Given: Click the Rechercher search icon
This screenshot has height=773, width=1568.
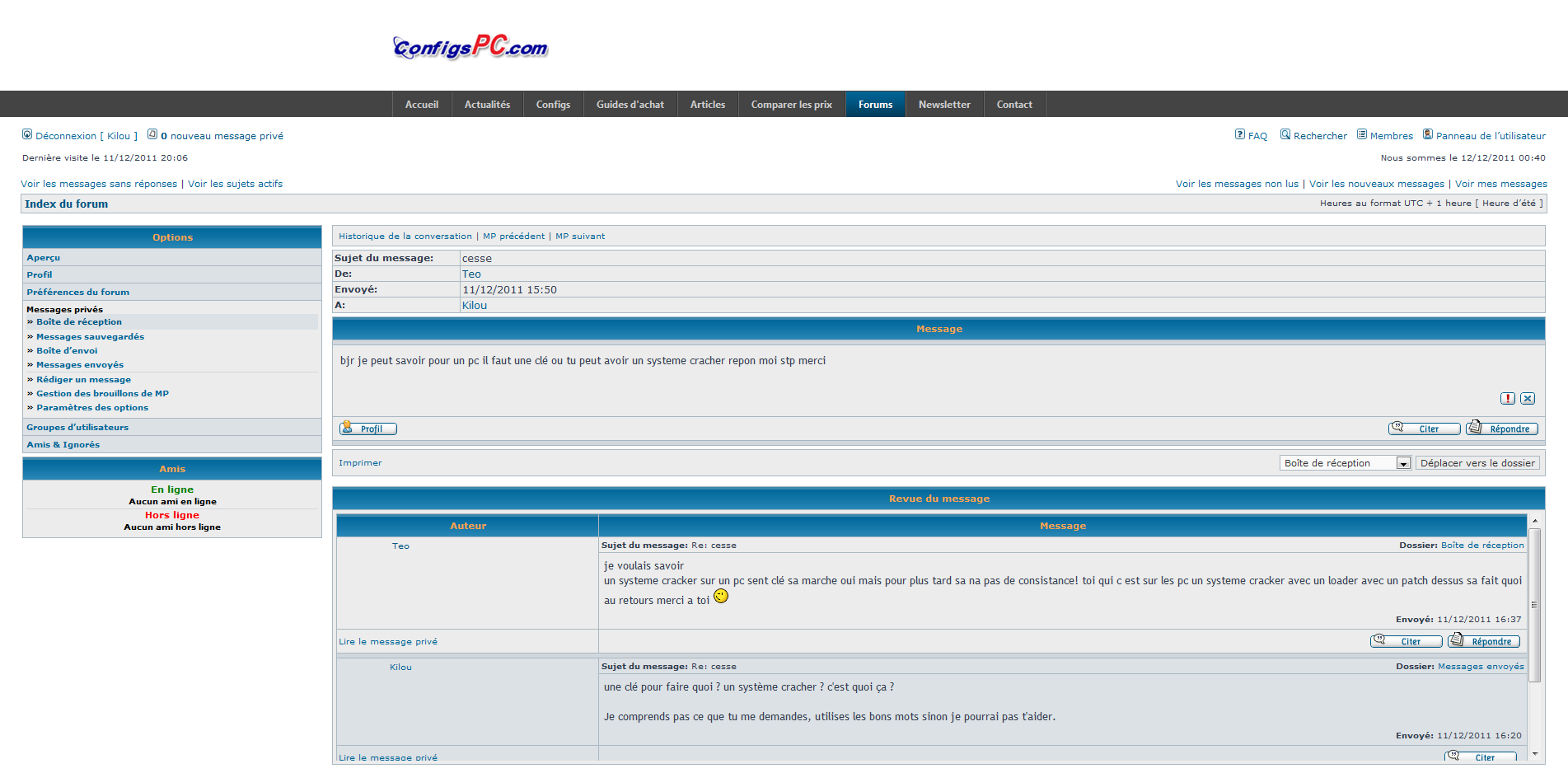Looking at the screenshot, I should click(1285, 134).
